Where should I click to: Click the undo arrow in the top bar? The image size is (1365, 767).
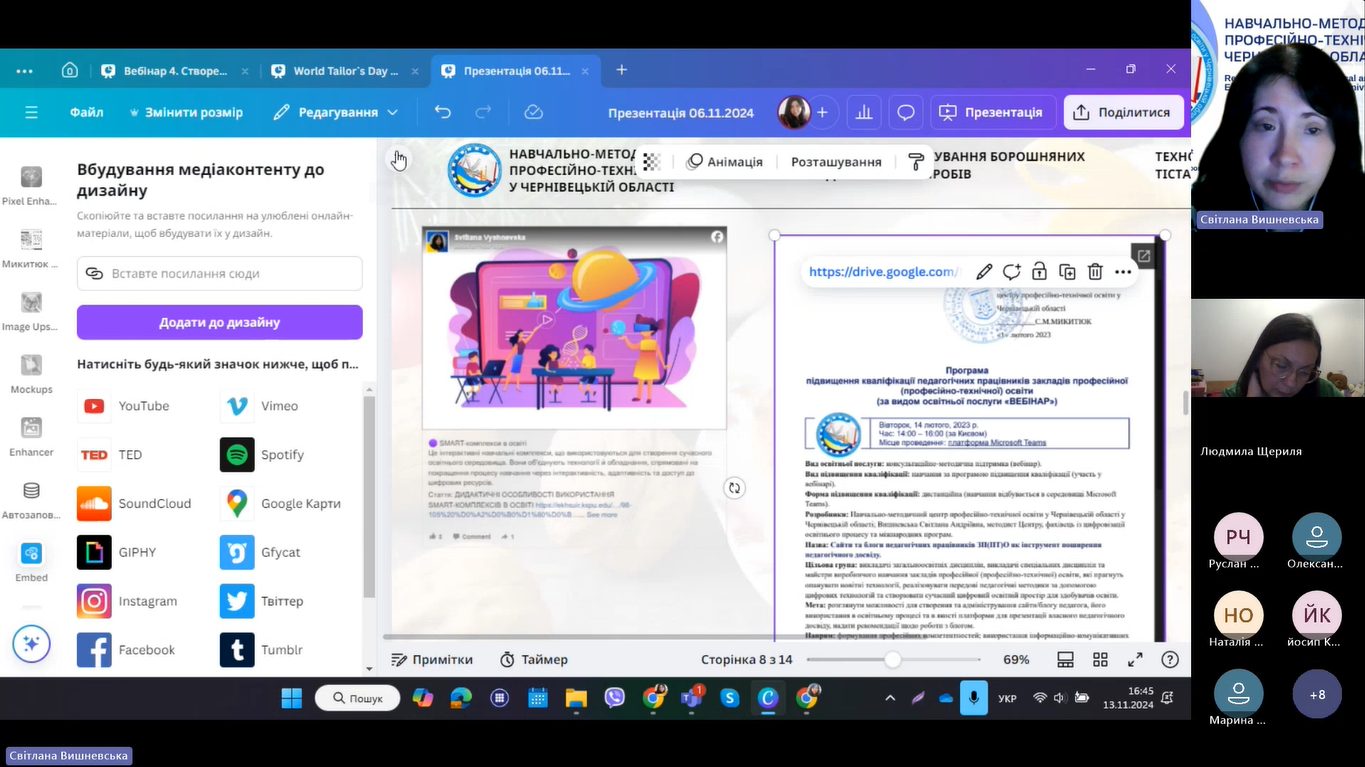[x=443, y=113]
